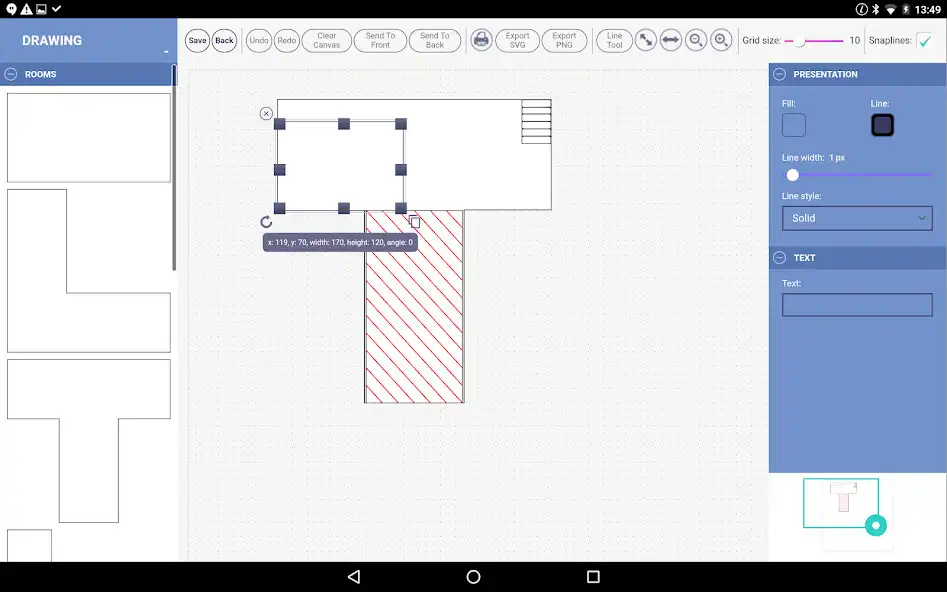The image size is (947, 592).
Task: Click the Fill color swatch
Action: coord(793,125)
